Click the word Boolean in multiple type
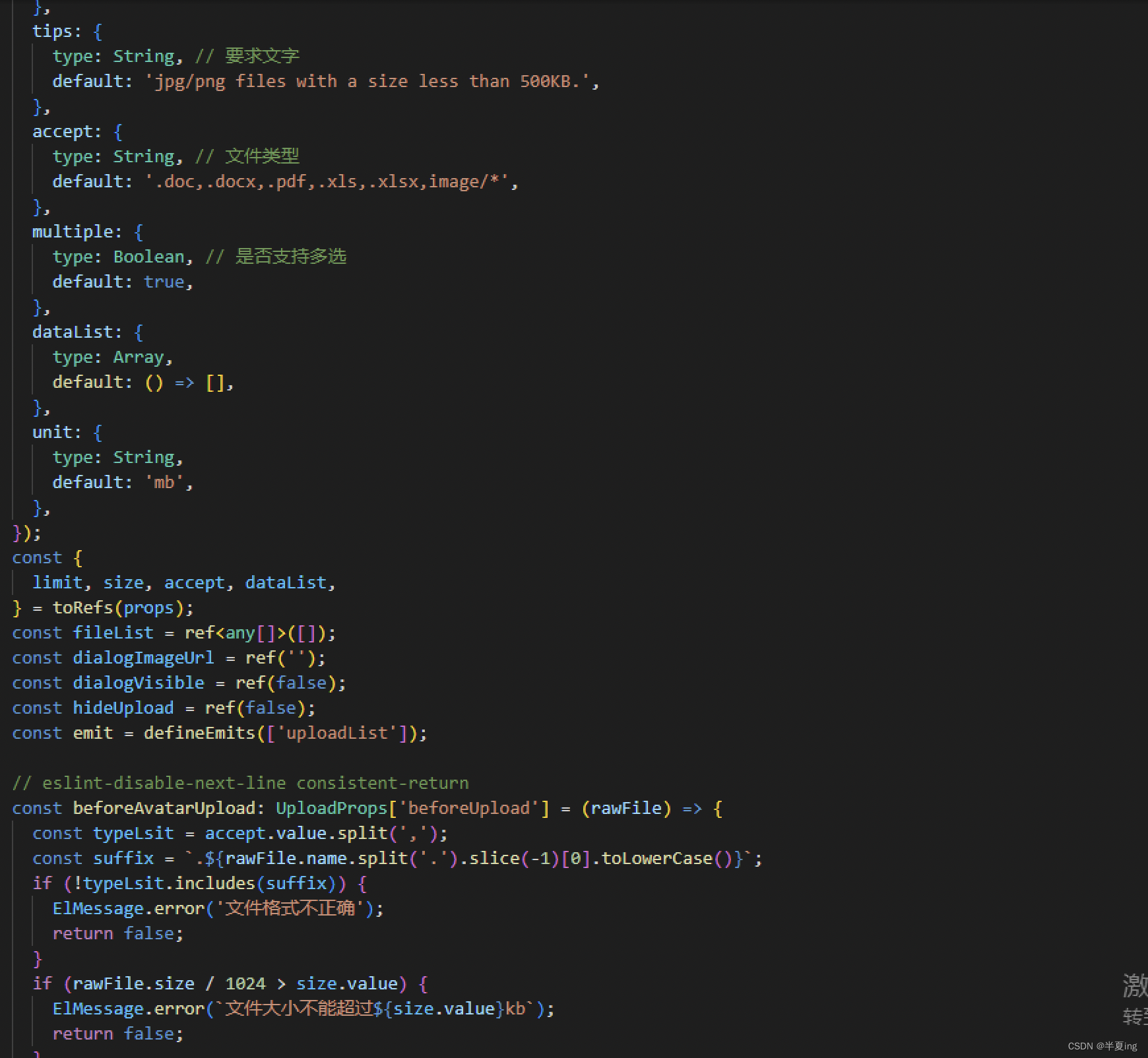This screenshot has height=1058, width=1148. pyautogui.click(x=148, y=257)
